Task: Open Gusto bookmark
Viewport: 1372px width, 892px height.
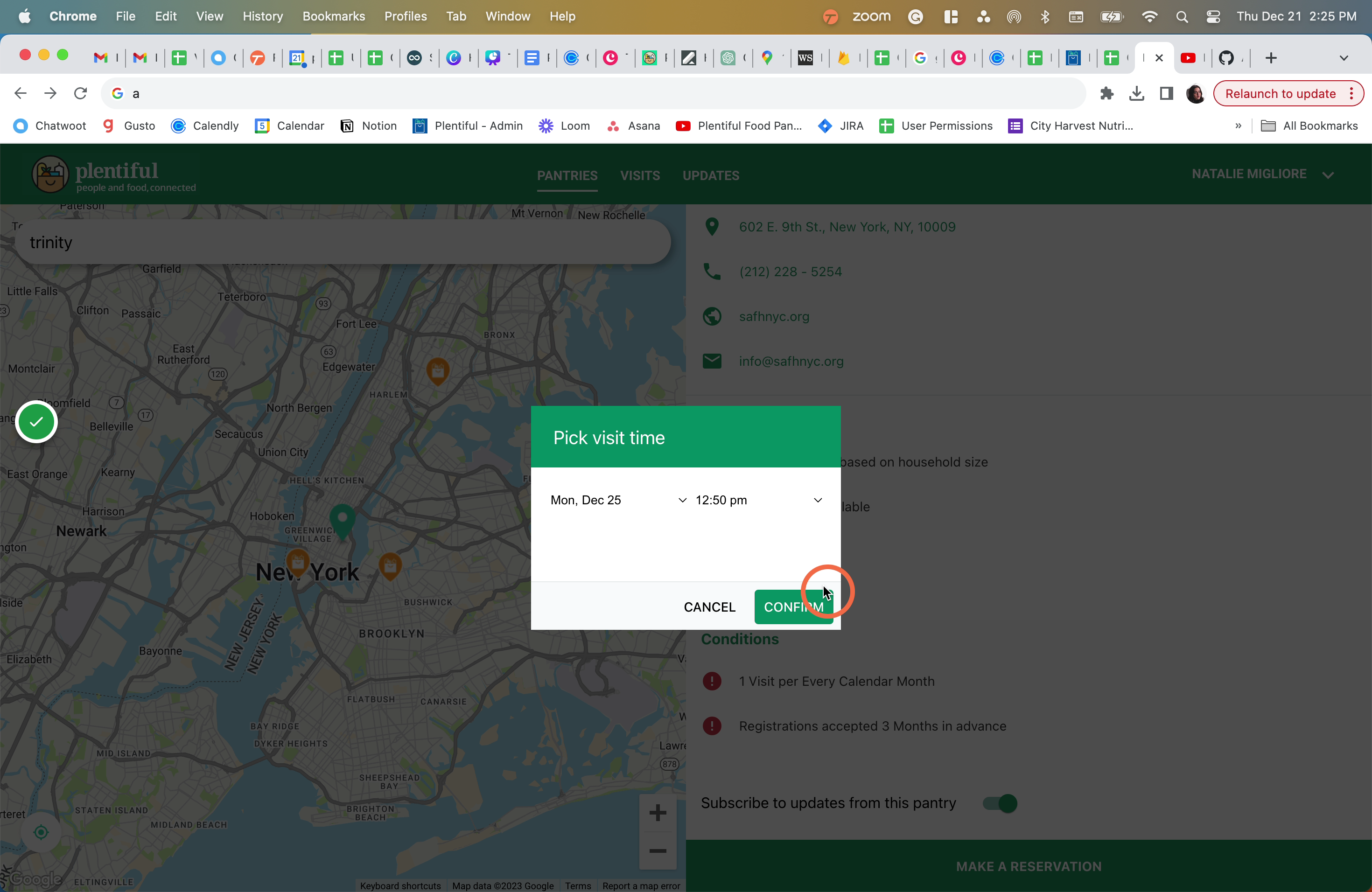Action: tap(128, 125)
